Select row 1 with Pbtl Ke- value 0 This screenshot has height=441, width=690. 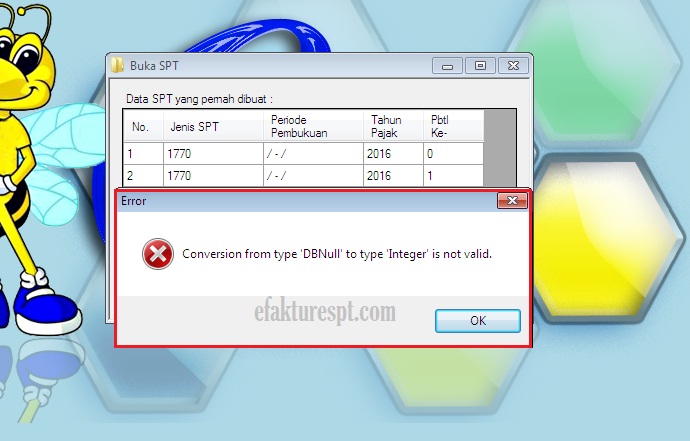[304, 154]
